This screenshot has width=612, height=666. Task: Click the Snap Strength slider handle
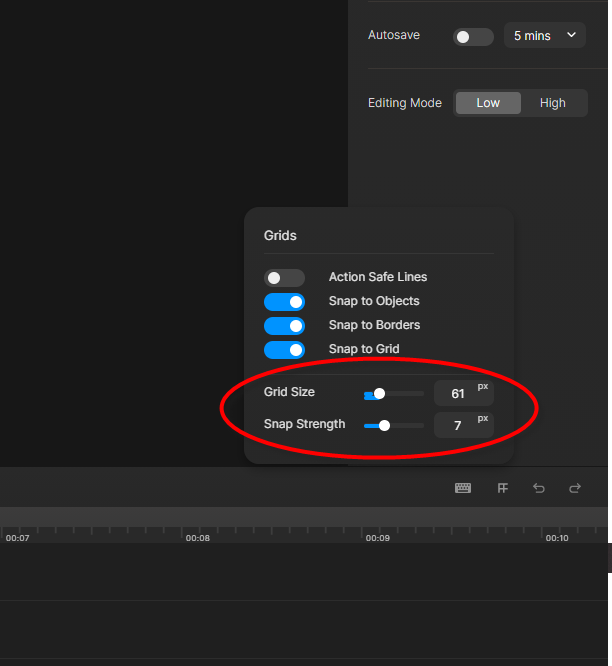coord(384,426)
